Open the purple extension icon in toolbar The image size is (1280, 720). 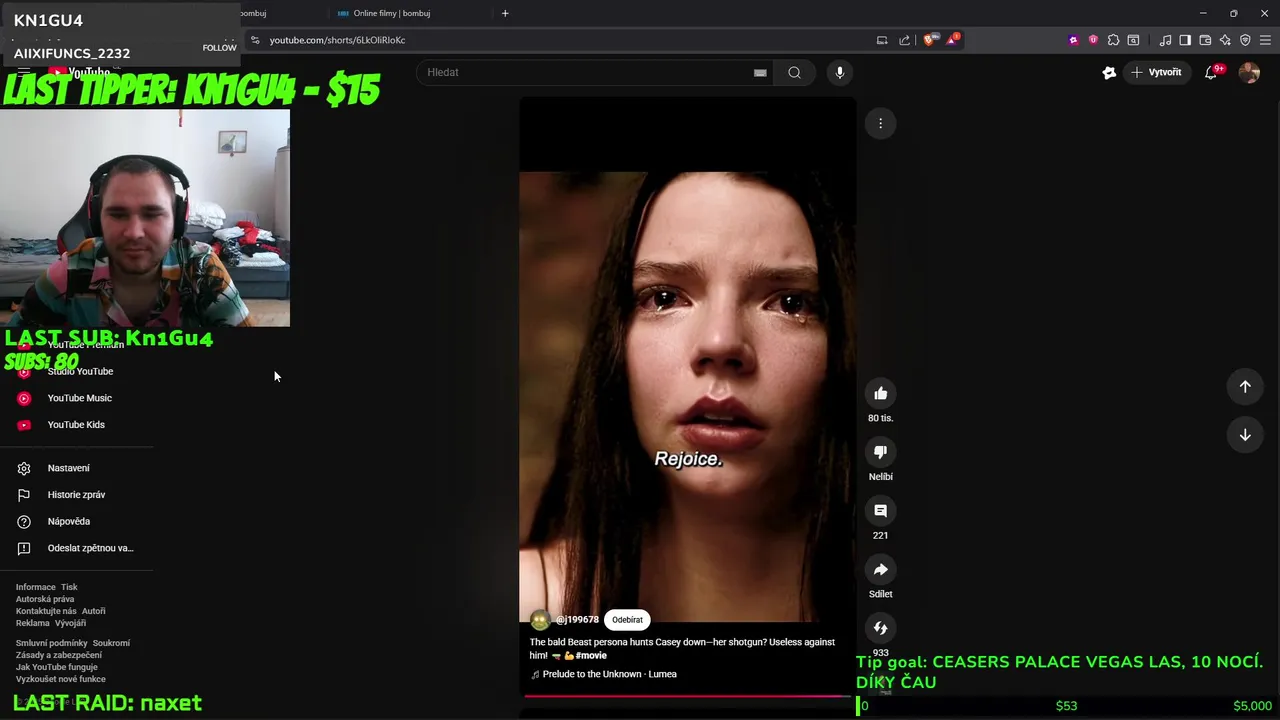coord(1073,40)
